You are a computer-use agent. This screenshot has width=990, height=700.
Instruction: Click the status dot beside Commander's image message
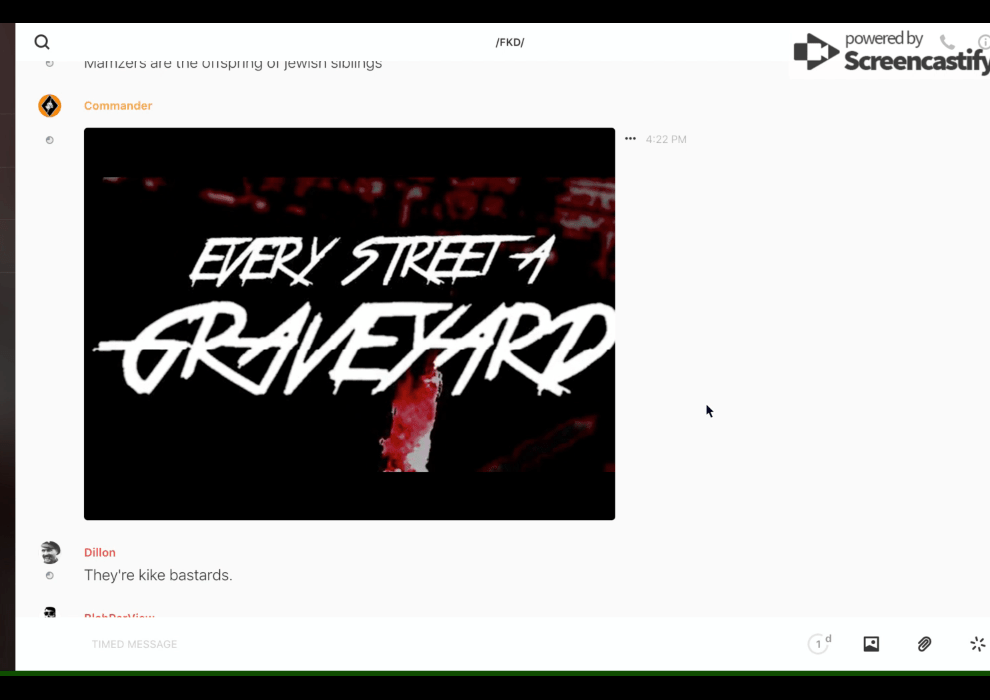point(50,140)
